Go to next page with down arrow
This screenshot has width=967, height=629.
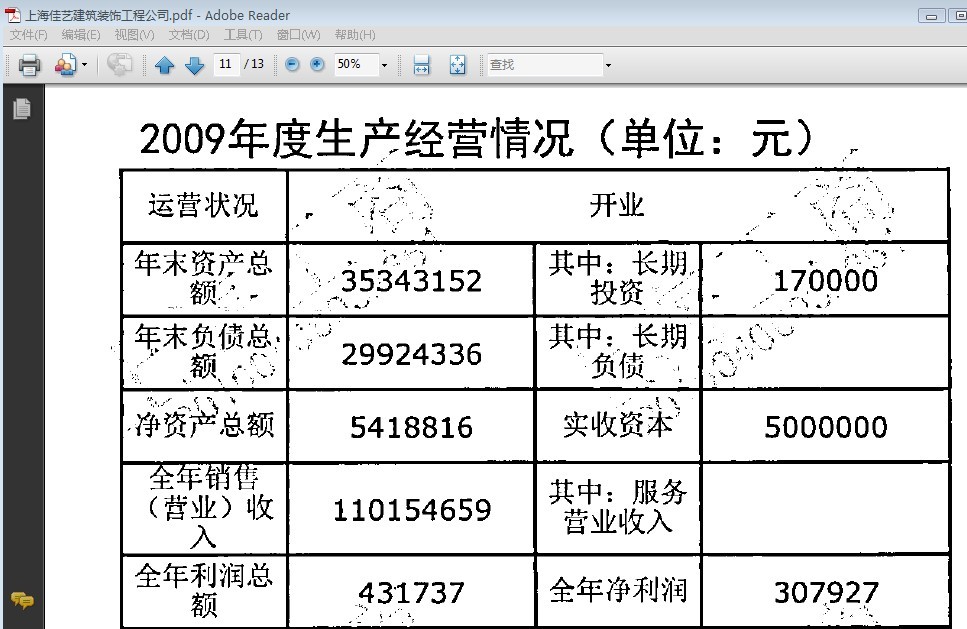(194, 65)
